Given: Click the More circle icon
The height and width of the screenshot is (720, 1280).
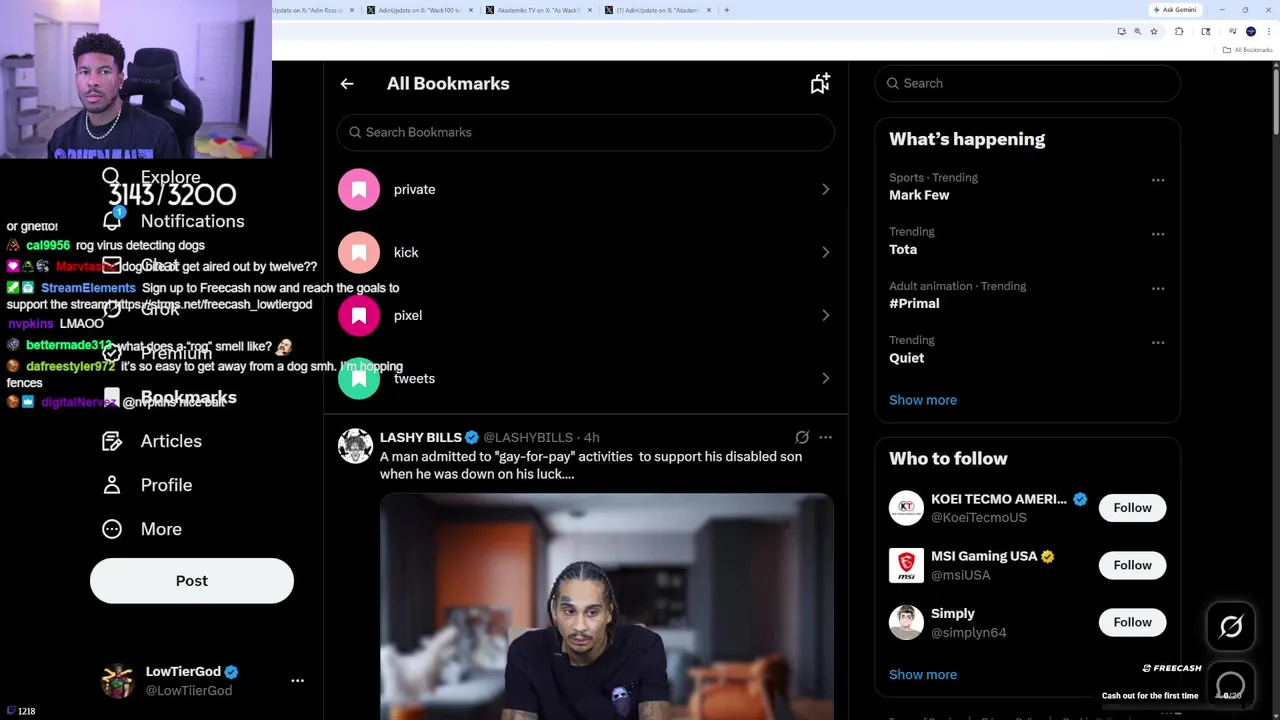Looking at the screenshot, I should pyautogui.click(x=112, y=529).
